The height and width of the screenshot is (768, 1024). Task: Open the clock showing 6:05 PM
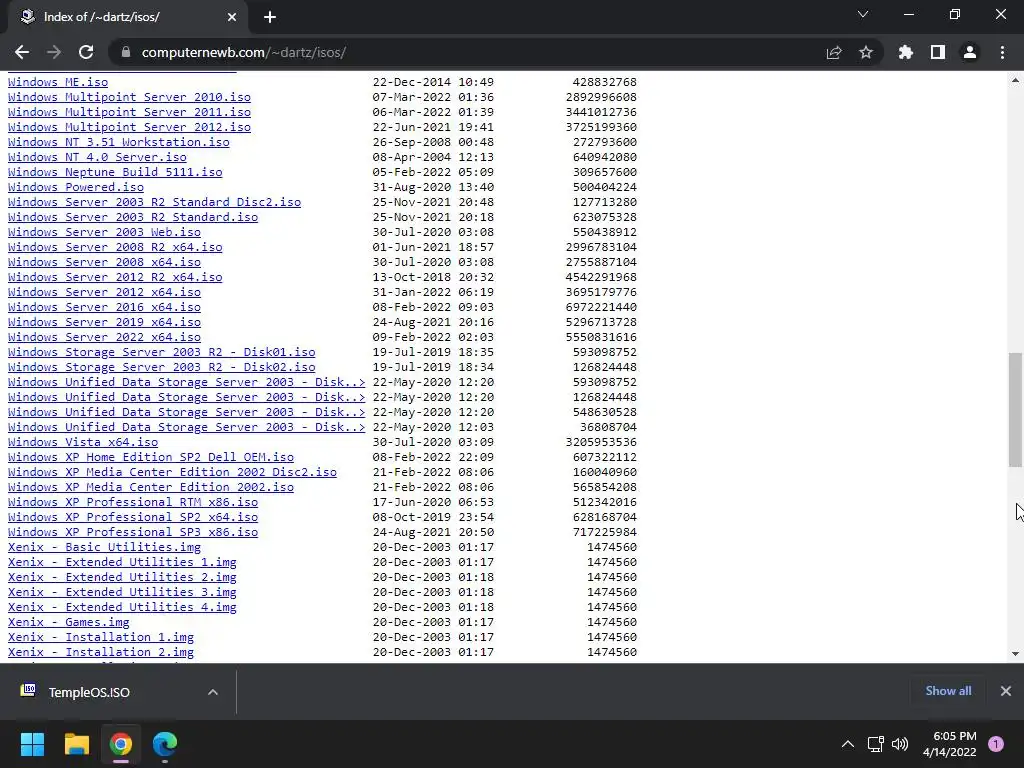950,744
